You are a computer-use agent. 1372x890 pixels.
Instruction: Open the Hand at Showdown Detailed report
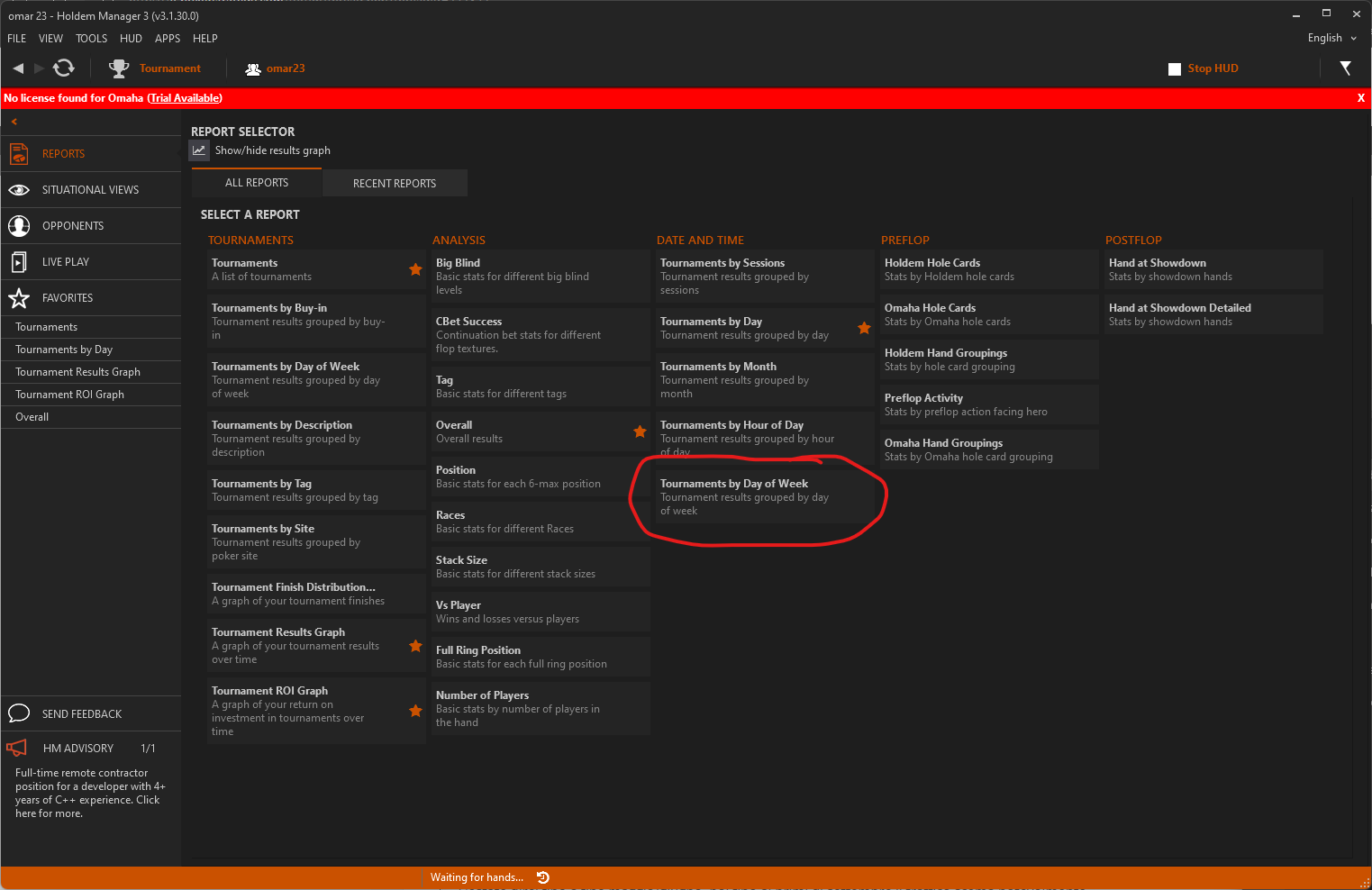1213,314
